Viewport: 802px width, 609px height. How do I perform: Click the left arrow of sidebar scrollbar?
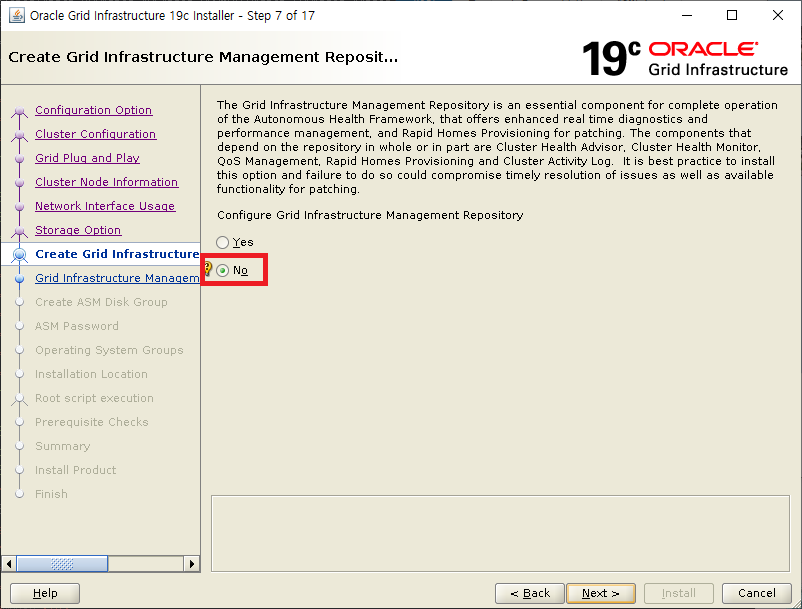pos(9,564)
